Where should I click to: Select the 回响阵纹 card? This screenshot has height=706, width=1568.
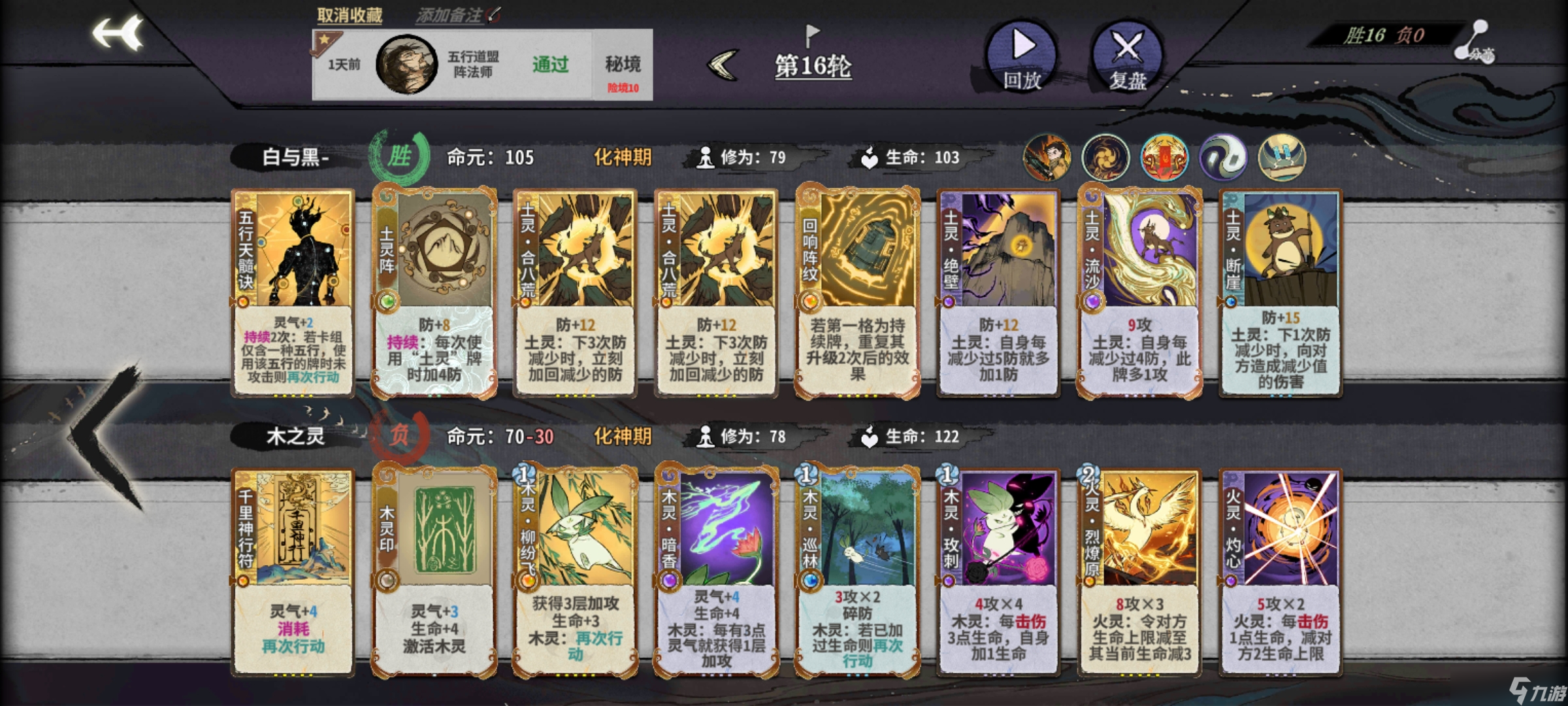(857, 292)
